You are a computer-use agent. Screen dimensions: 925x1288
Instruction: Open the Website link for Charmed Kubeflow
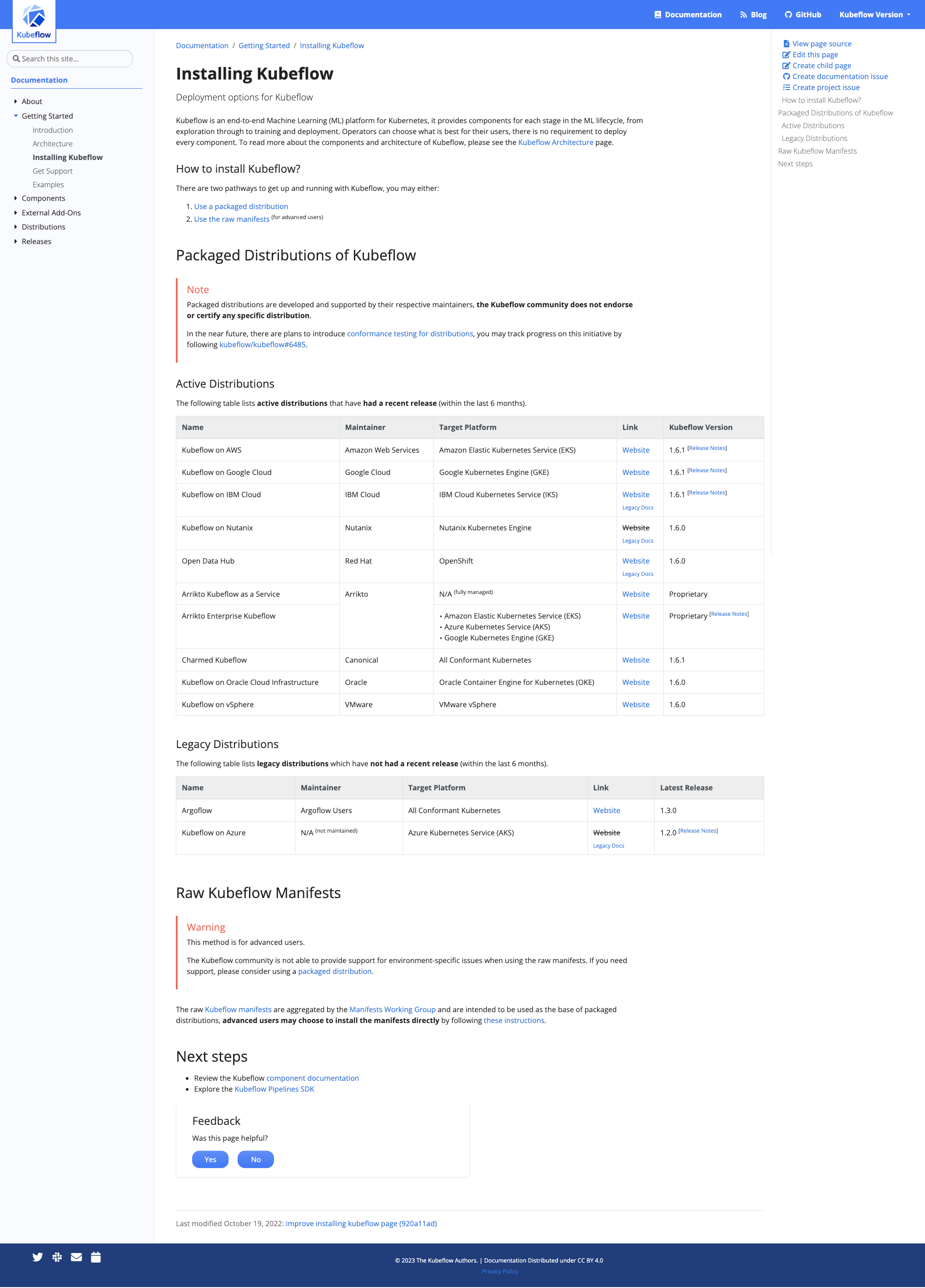click(x=636, y=659)
